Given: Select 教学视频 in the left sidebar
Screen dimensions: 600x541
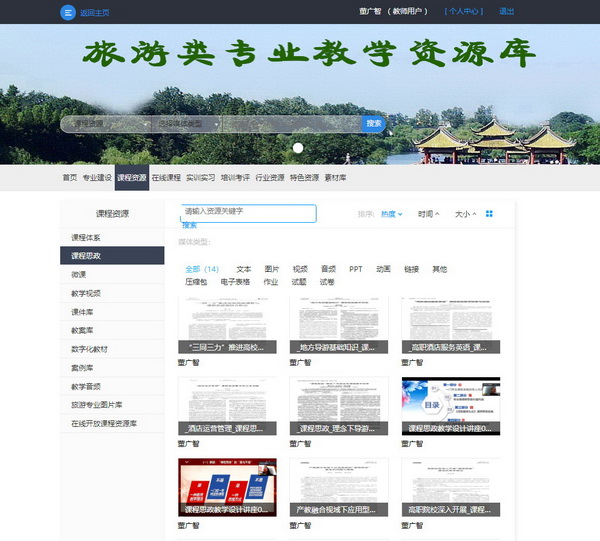Looking at the screenshot, I should coord(85,293).
